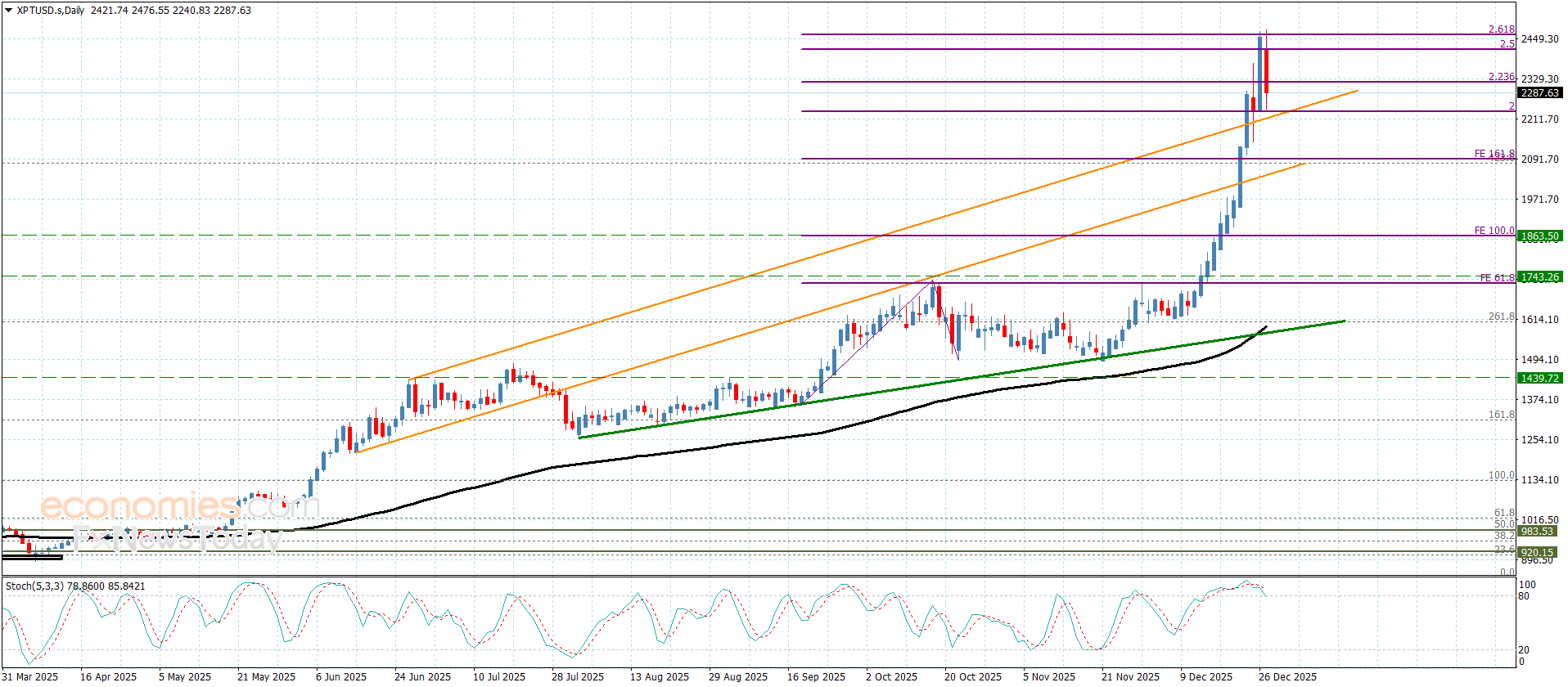Click the 983.53 price level tag
Screen dimensions: 1568x687
tap(1537, 532)
